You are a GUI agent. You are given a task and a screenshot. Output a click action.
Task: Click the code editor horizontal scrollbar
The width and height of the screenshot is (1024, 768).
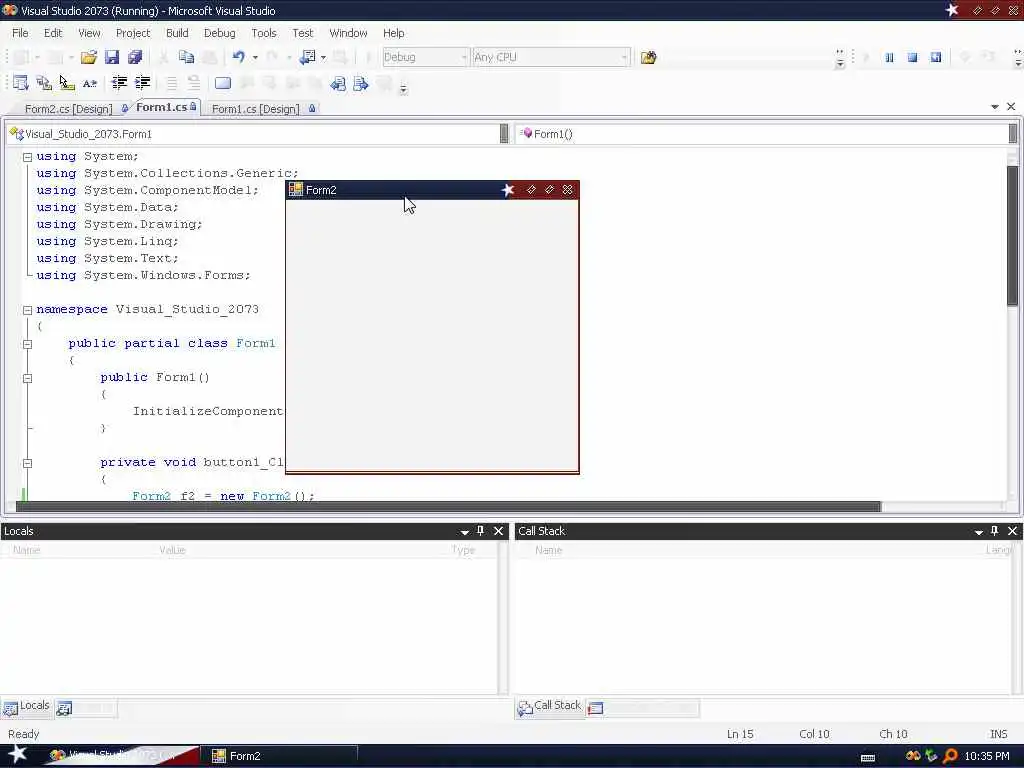pyautogui.click(x=448, y=507)
